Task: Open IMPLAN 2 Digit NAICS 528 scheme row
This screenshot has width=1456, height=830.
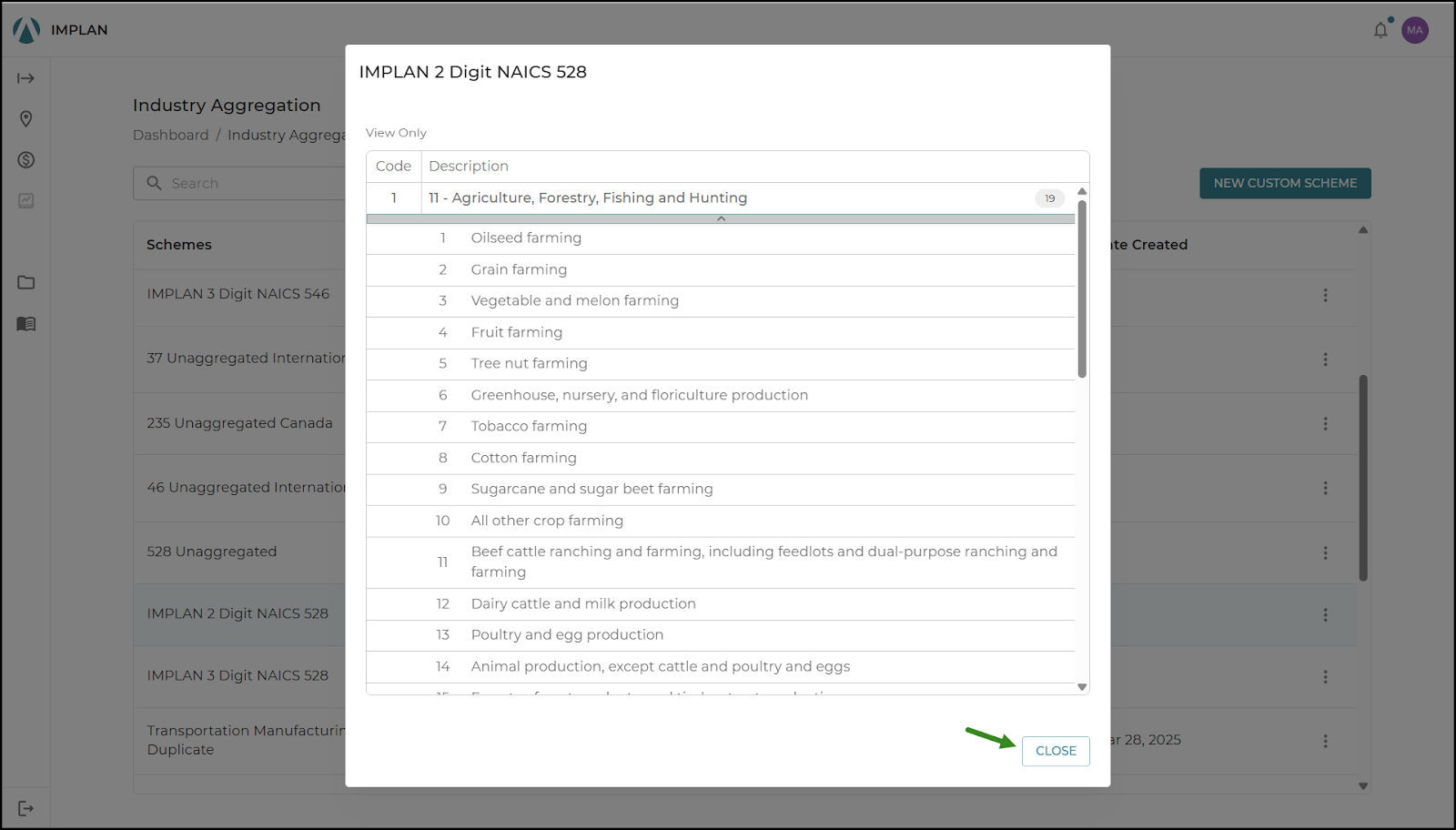Action: point(238,614)
